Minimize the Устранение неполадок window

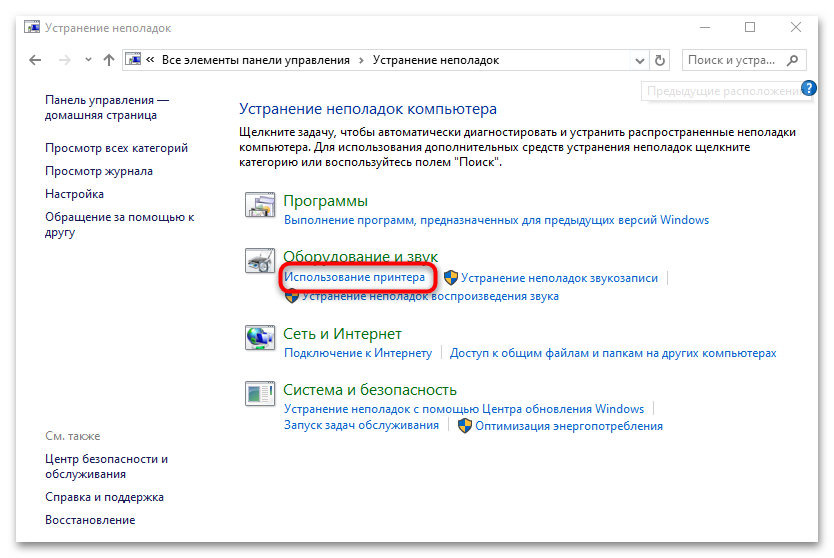(705, 27)
